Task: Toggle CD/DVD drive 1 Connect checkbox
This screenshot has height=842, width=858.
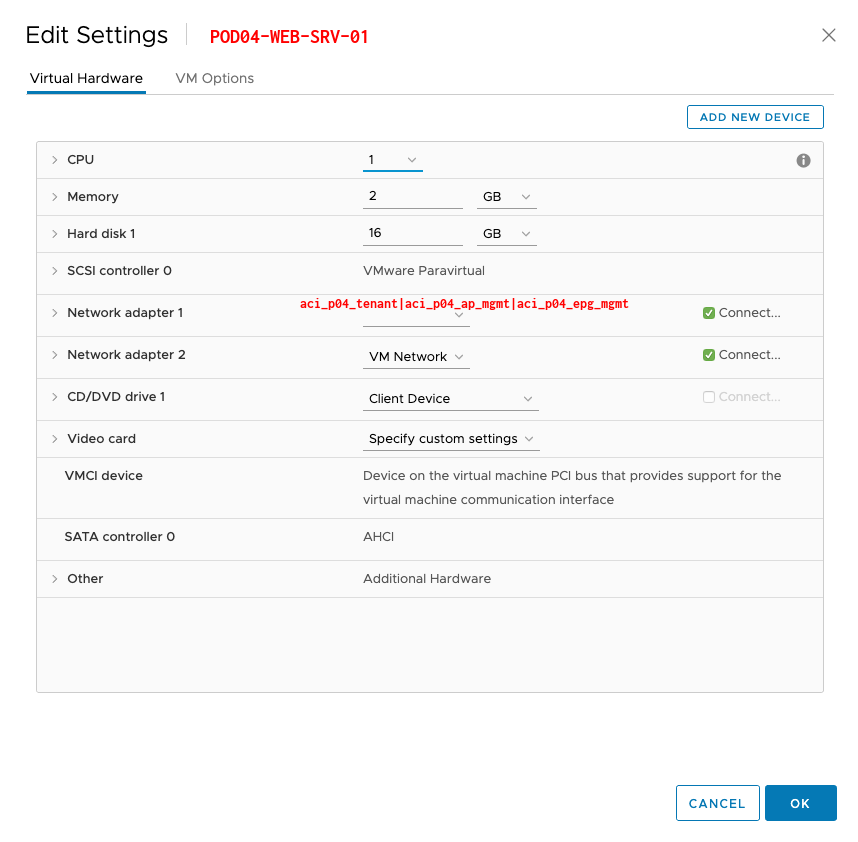Action: [709, 397]
